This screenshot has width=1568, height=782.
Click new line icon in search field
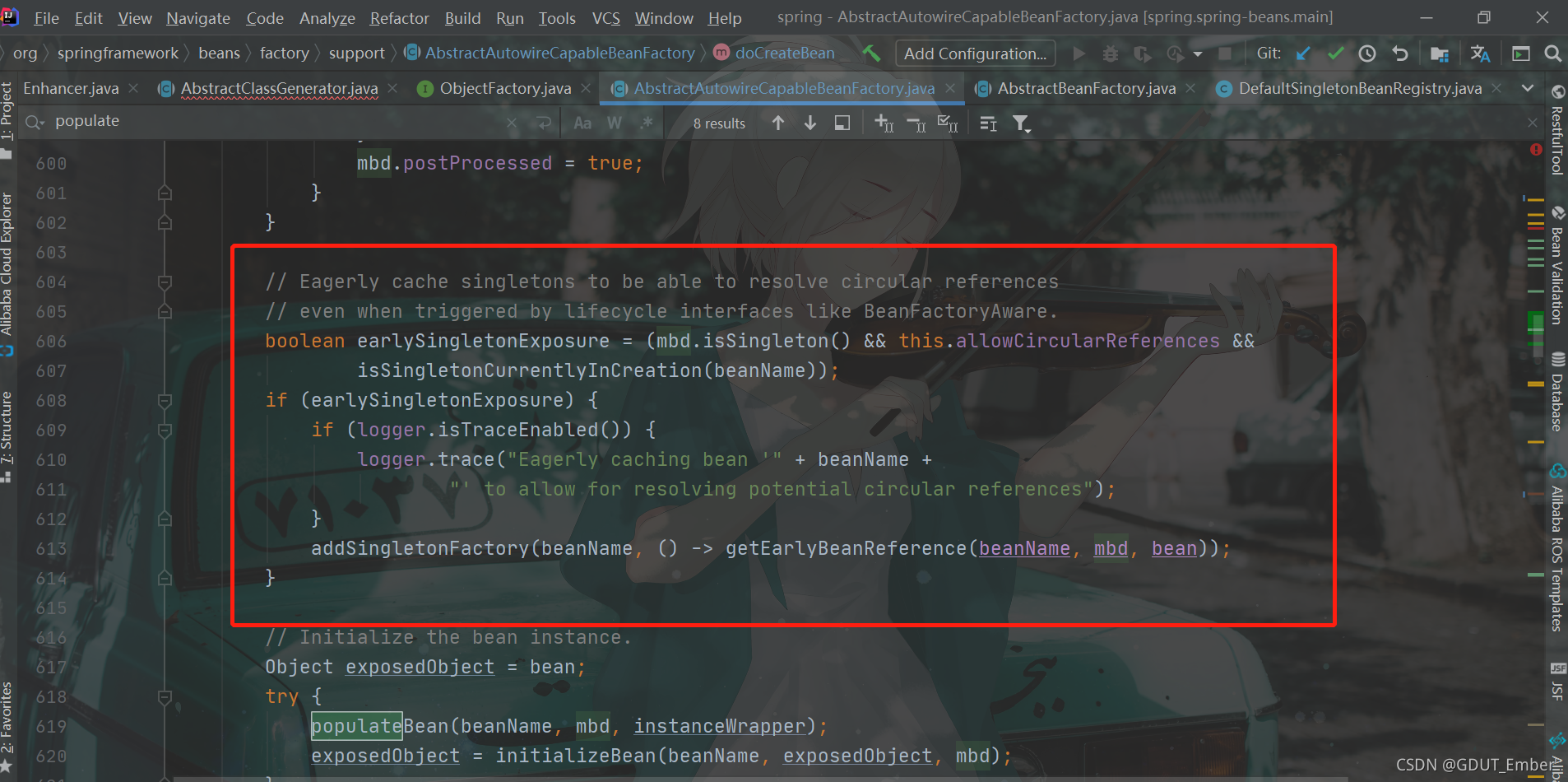pos(544,123)
